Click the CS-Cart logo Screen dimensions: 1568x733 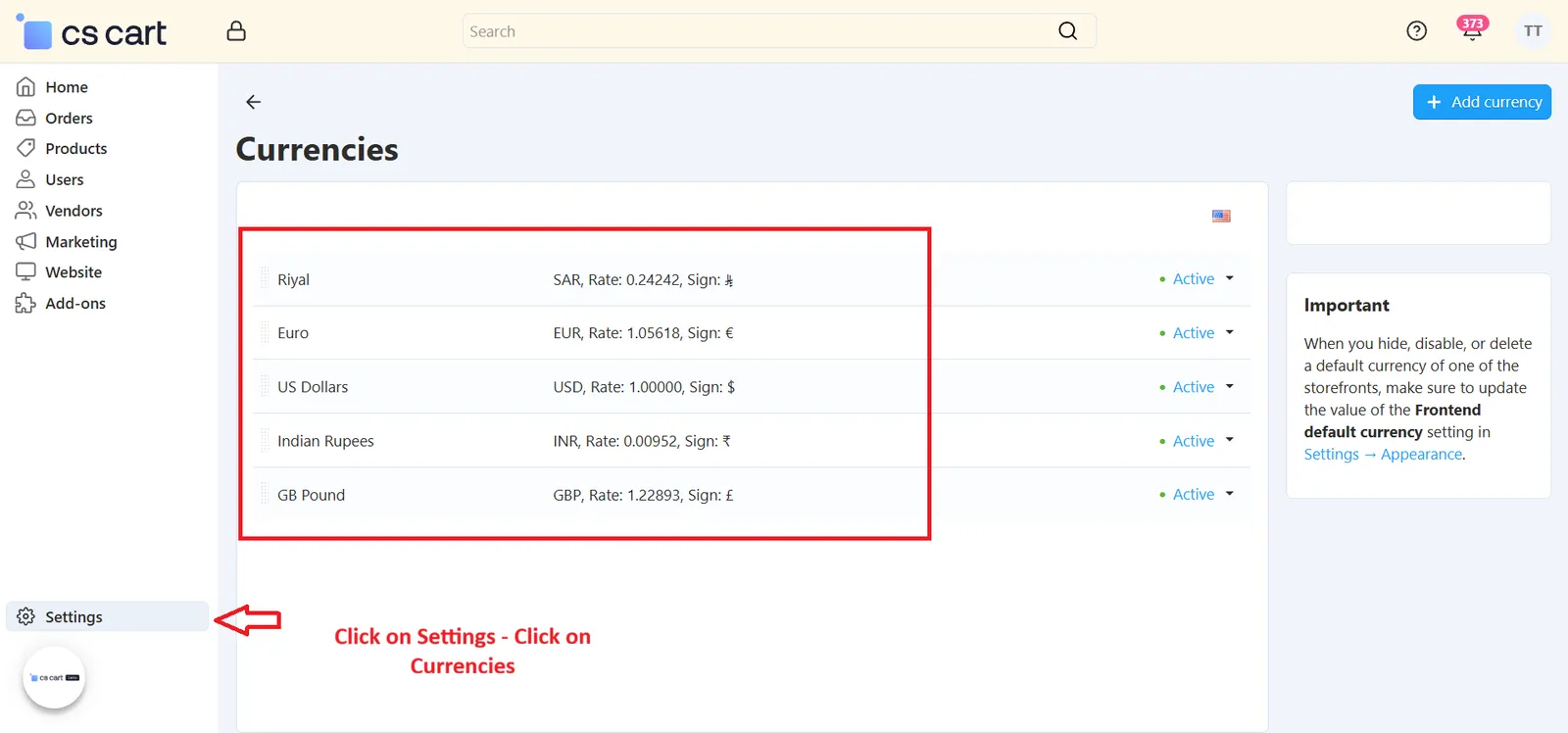coord(91,31)
